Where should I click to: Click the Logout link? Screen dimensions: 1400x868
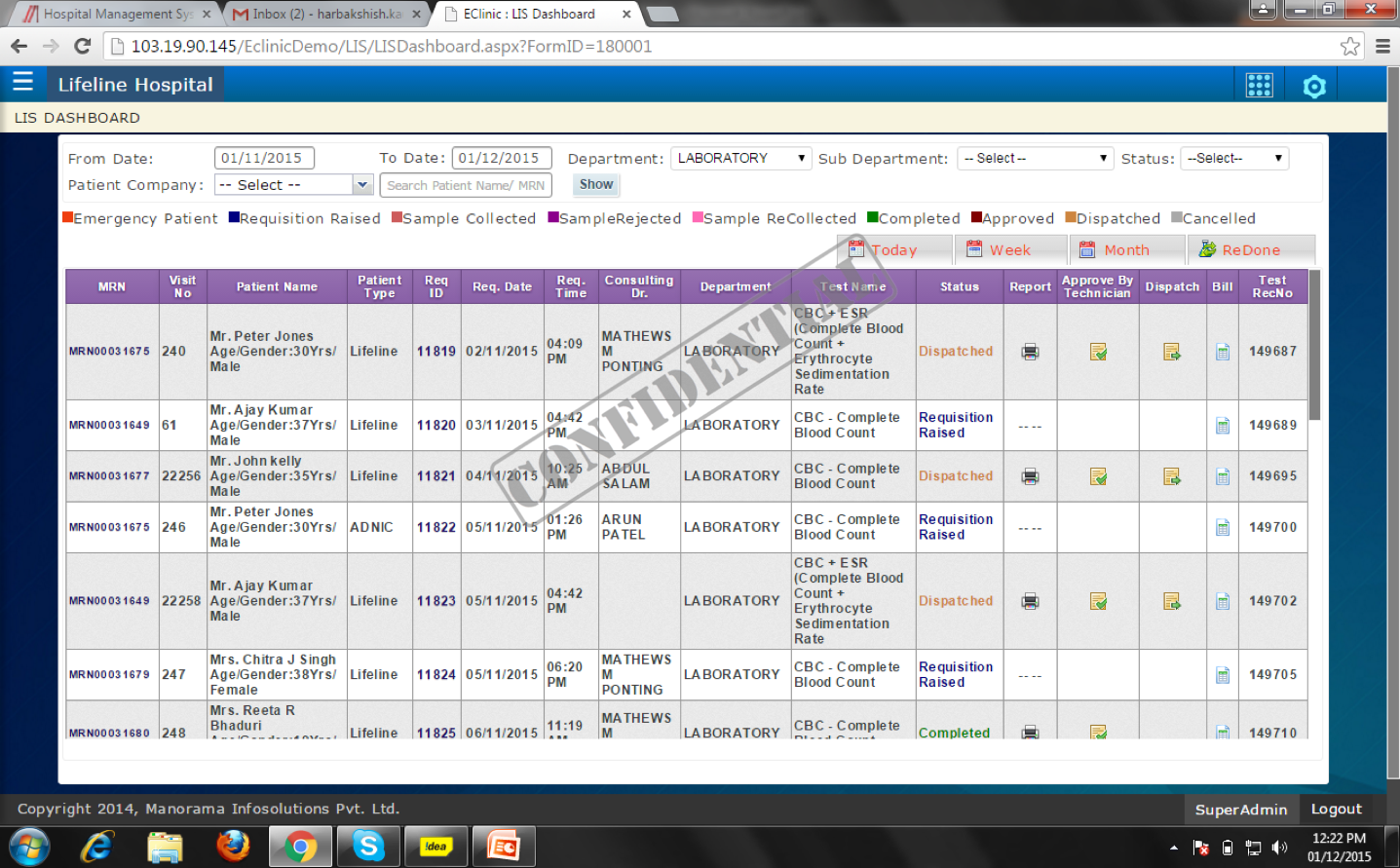(1336, 809)
